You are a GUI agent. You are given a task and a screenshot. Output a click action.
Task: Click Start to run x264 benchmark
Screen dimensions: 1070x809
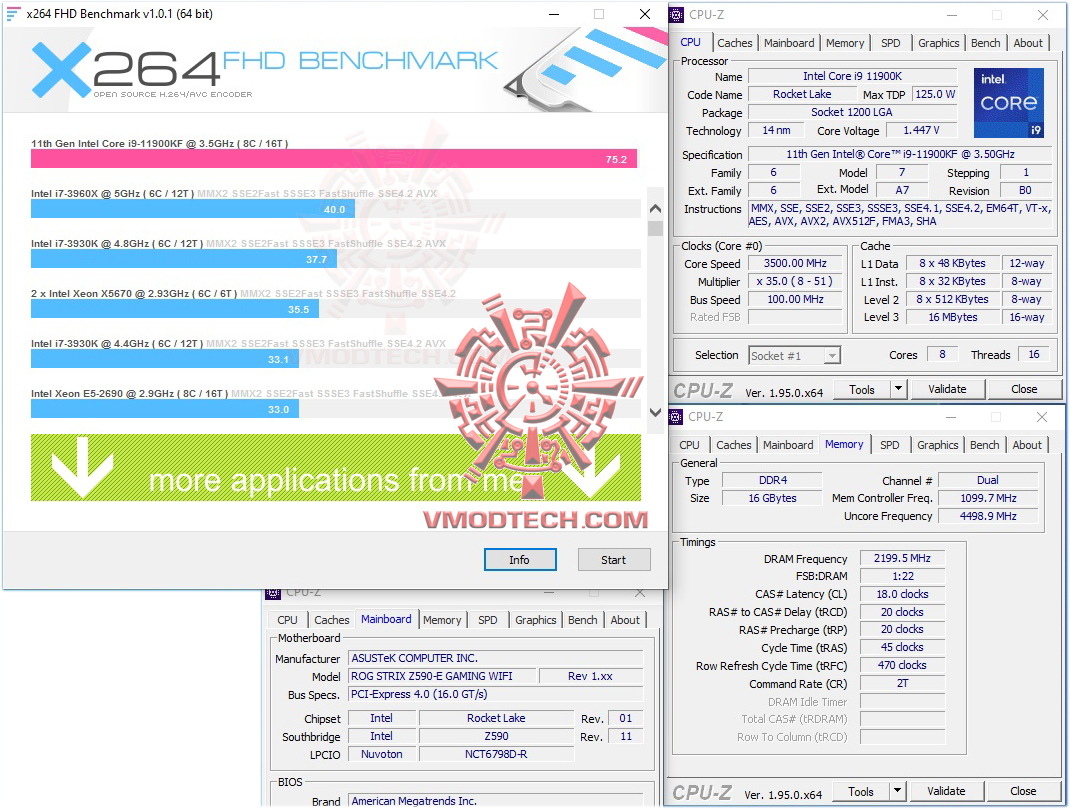click(613, 559)
